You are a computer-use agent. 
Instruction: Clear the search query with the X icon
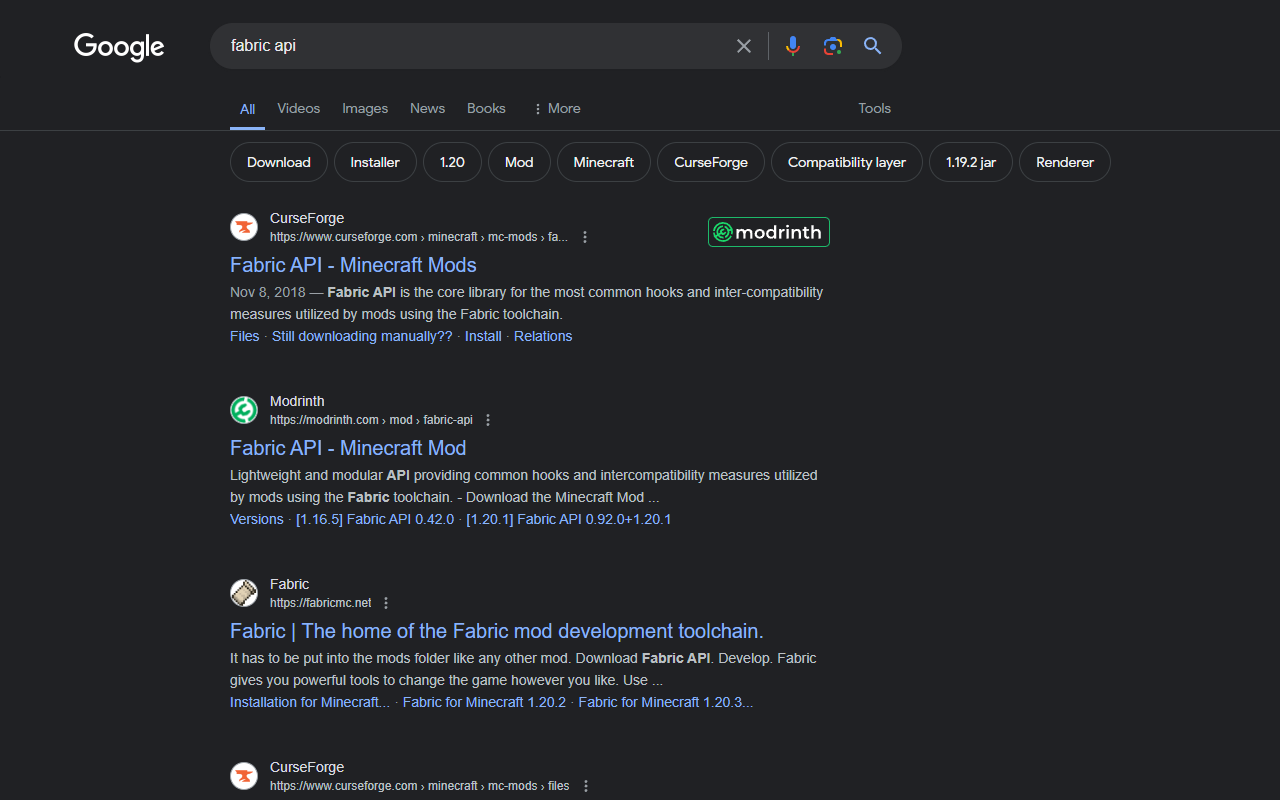pos(744,46)
